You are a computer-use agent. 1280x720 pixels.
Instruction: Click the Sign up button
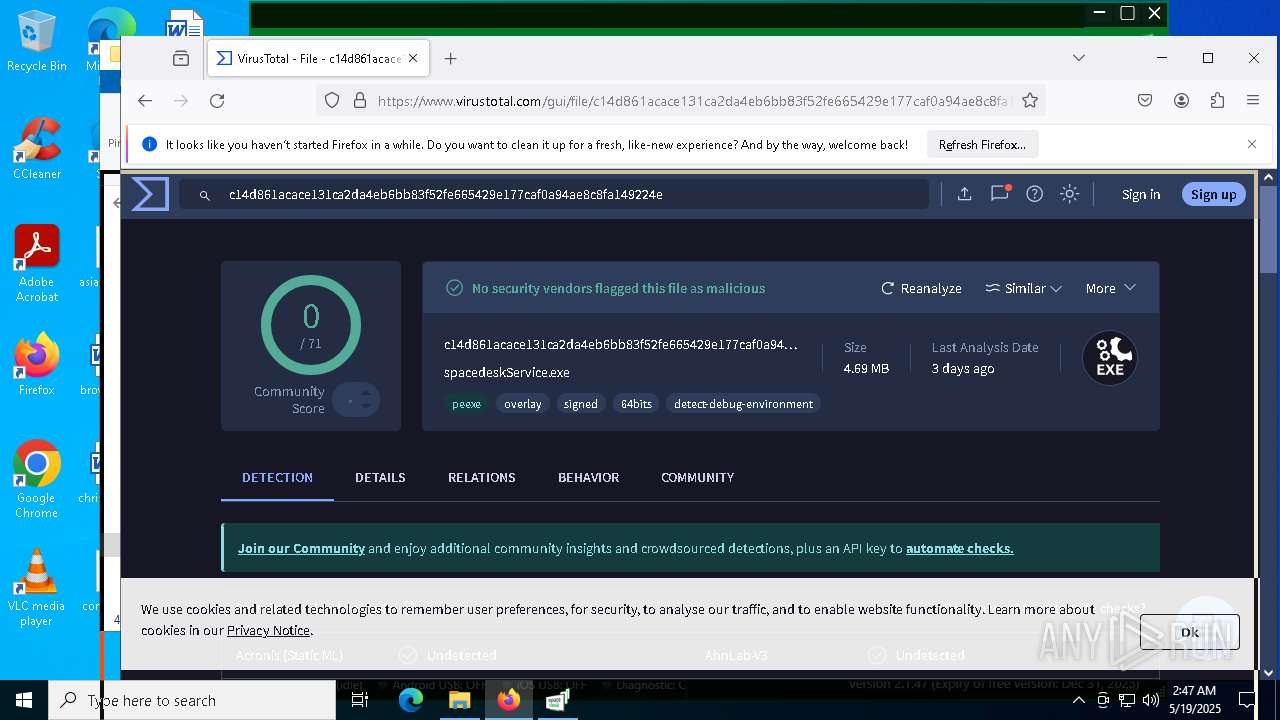point(1213,194)
